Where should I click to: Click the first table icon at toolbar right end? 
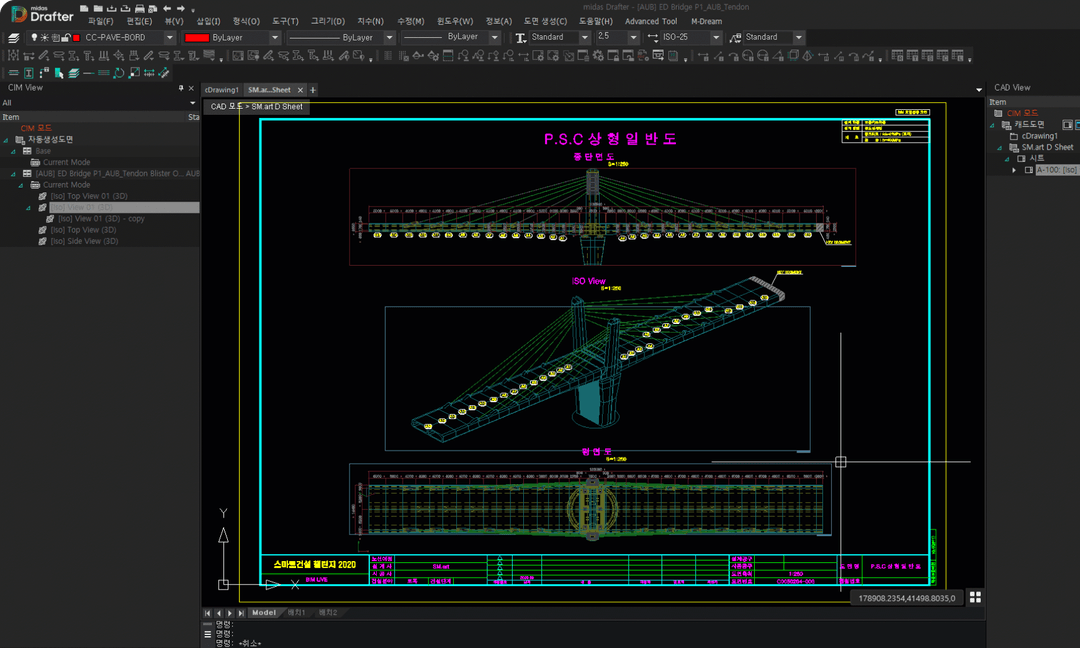click(897, 56)
